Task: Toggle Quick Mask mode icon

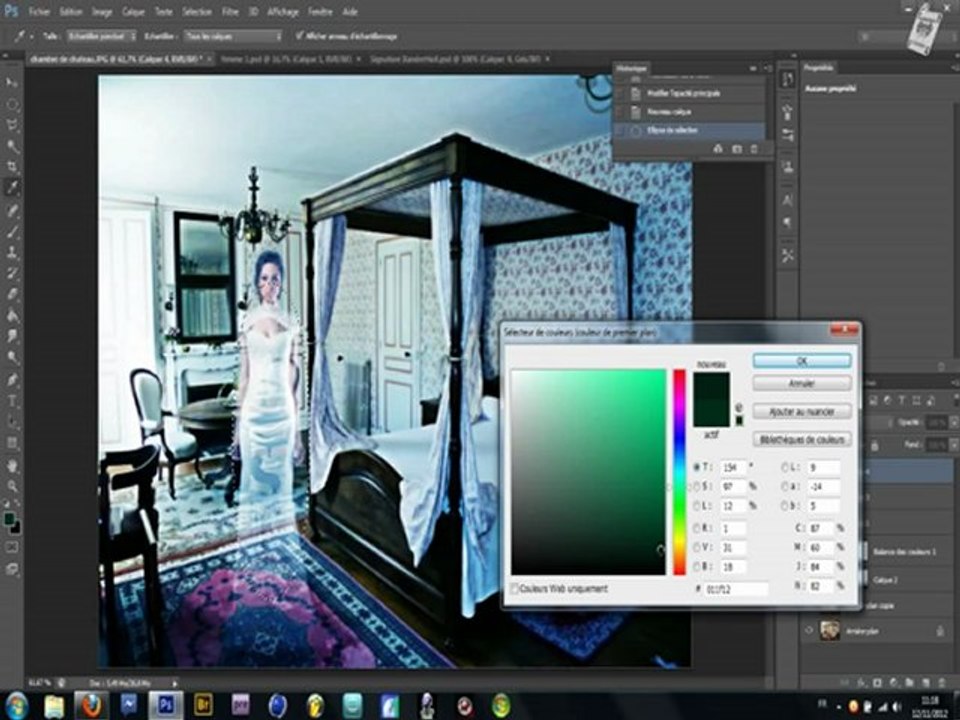Action: (12, 547)
